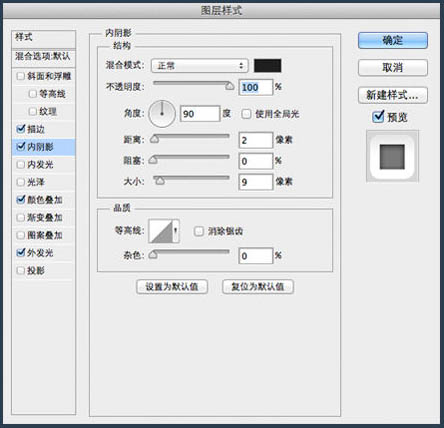The height and width of the screenshot is (428, 444).
Task: Enable the 纹理 checkbox
Action: (33, 111)
